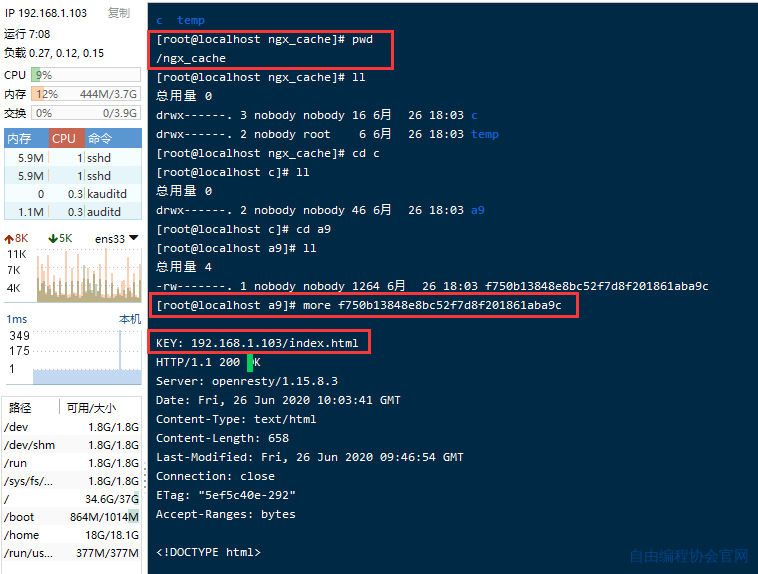758x574 pixels.
Task: Click the 复制 link to copy the IP
Action: click(x=118, y=13)
